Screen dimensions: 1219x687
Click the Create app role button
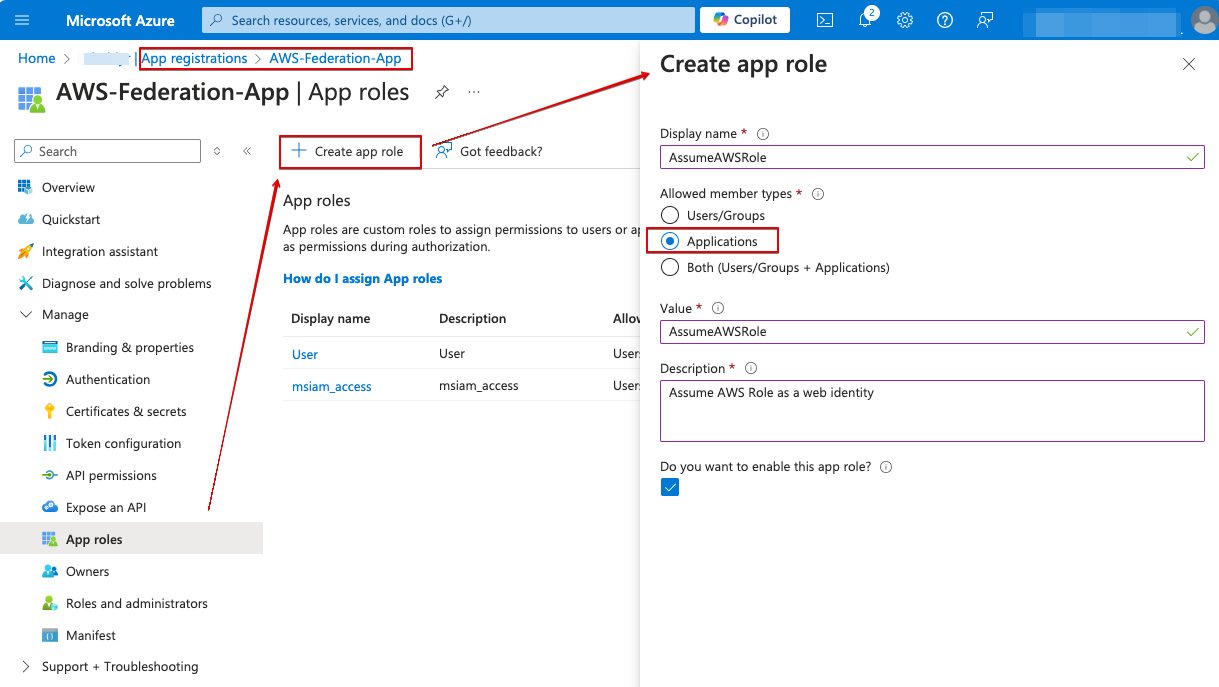(349, 151)
